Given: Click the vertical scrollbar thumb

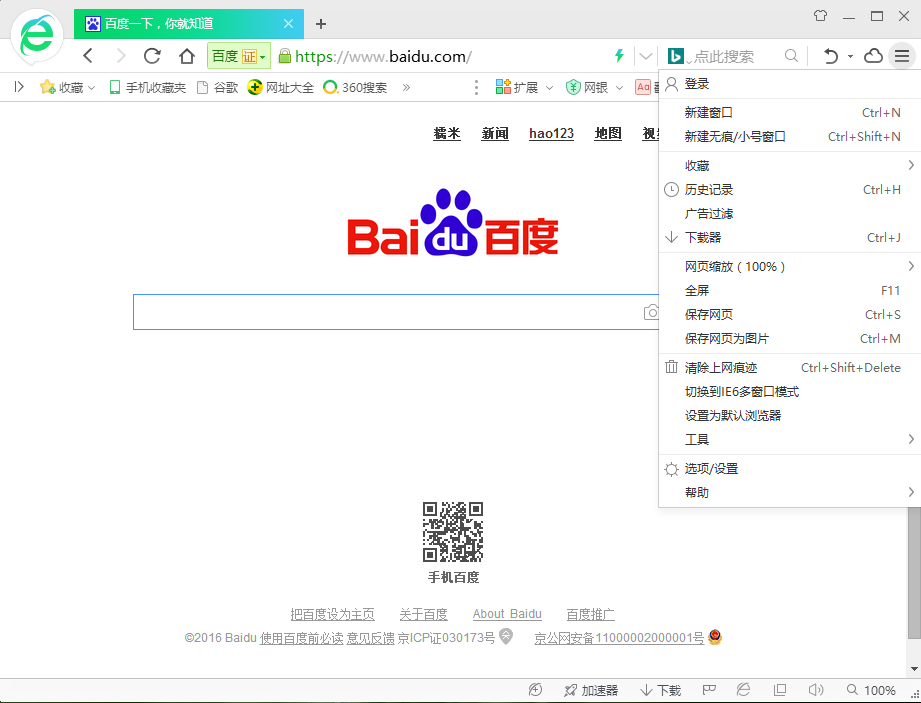Looking at the screenshot, I should (x=914, y=573).
